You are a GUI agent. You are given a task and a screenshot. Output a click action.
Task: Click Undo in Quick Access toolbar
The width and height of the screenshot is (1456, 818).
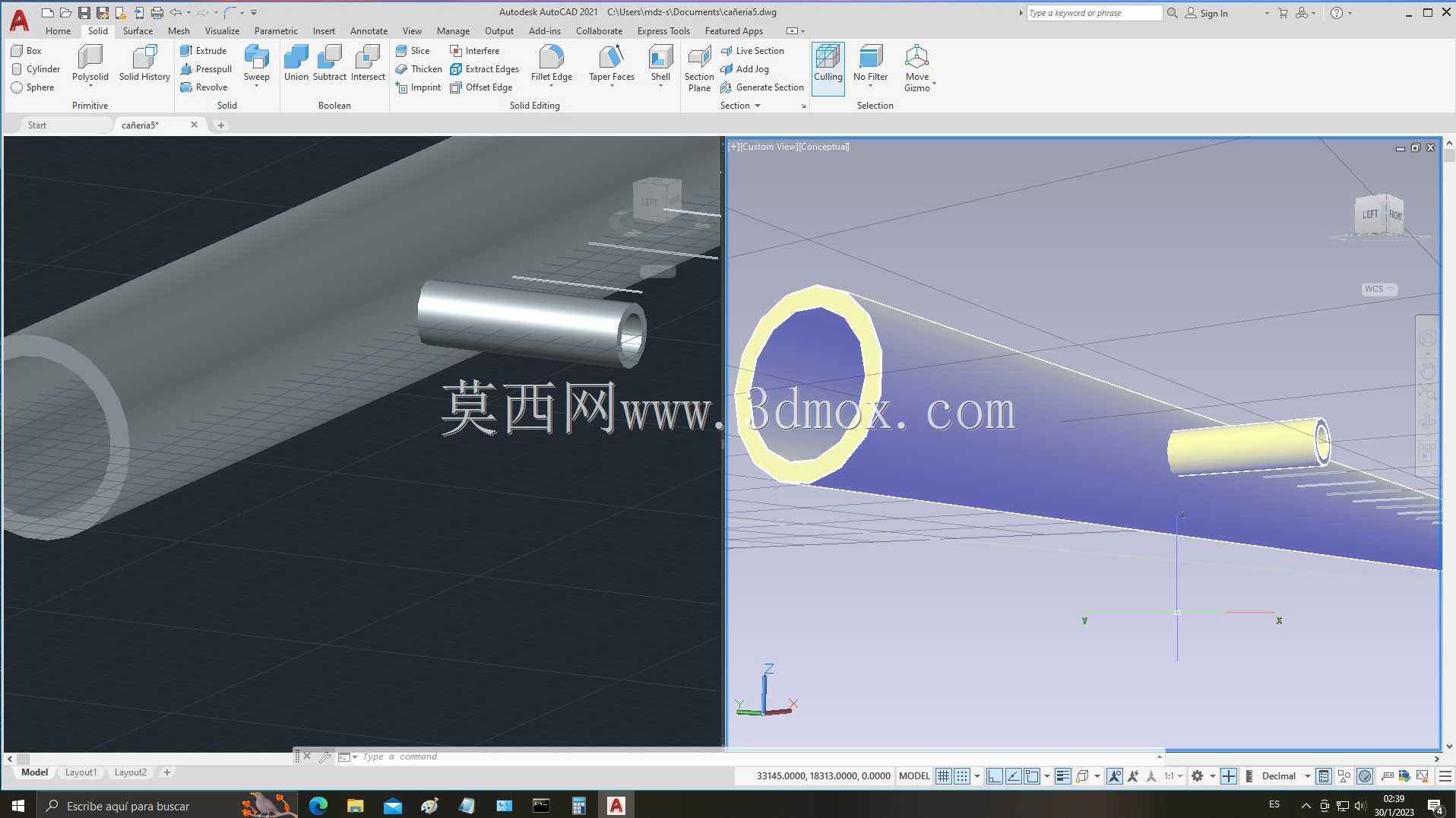(176, 13)
